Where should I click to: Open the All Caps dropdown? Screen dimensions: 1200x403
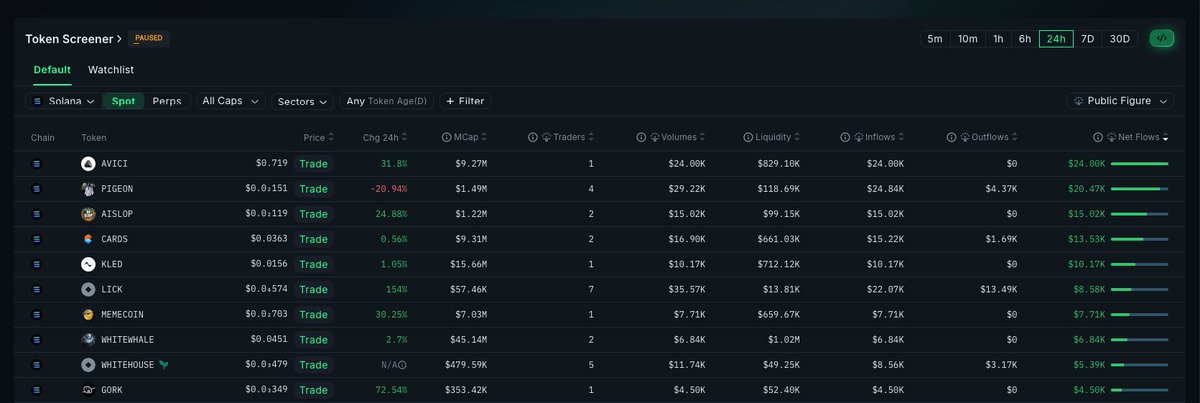click(x=231, y=101)
